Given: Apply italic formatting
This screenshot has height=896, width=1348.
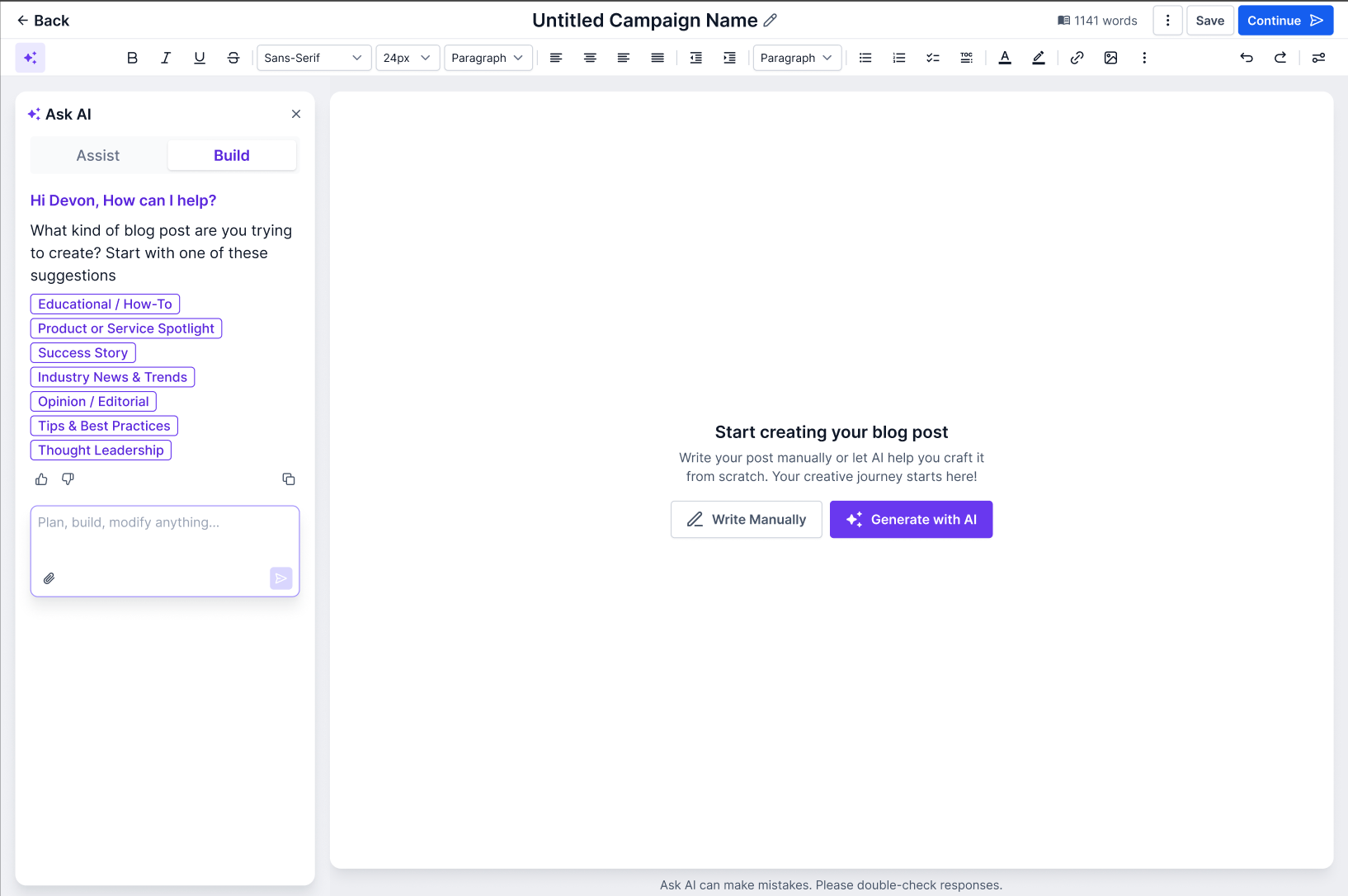Looking at the screenshot, I should tap(166, 58).
